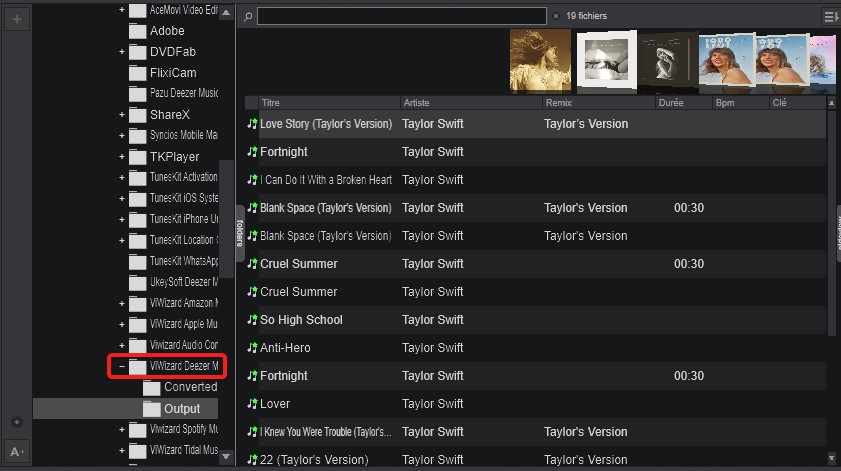Click the Adobe folder icon
Viewport: 841px width, 471px height.
pyautogui.click(x=138, y=31)
